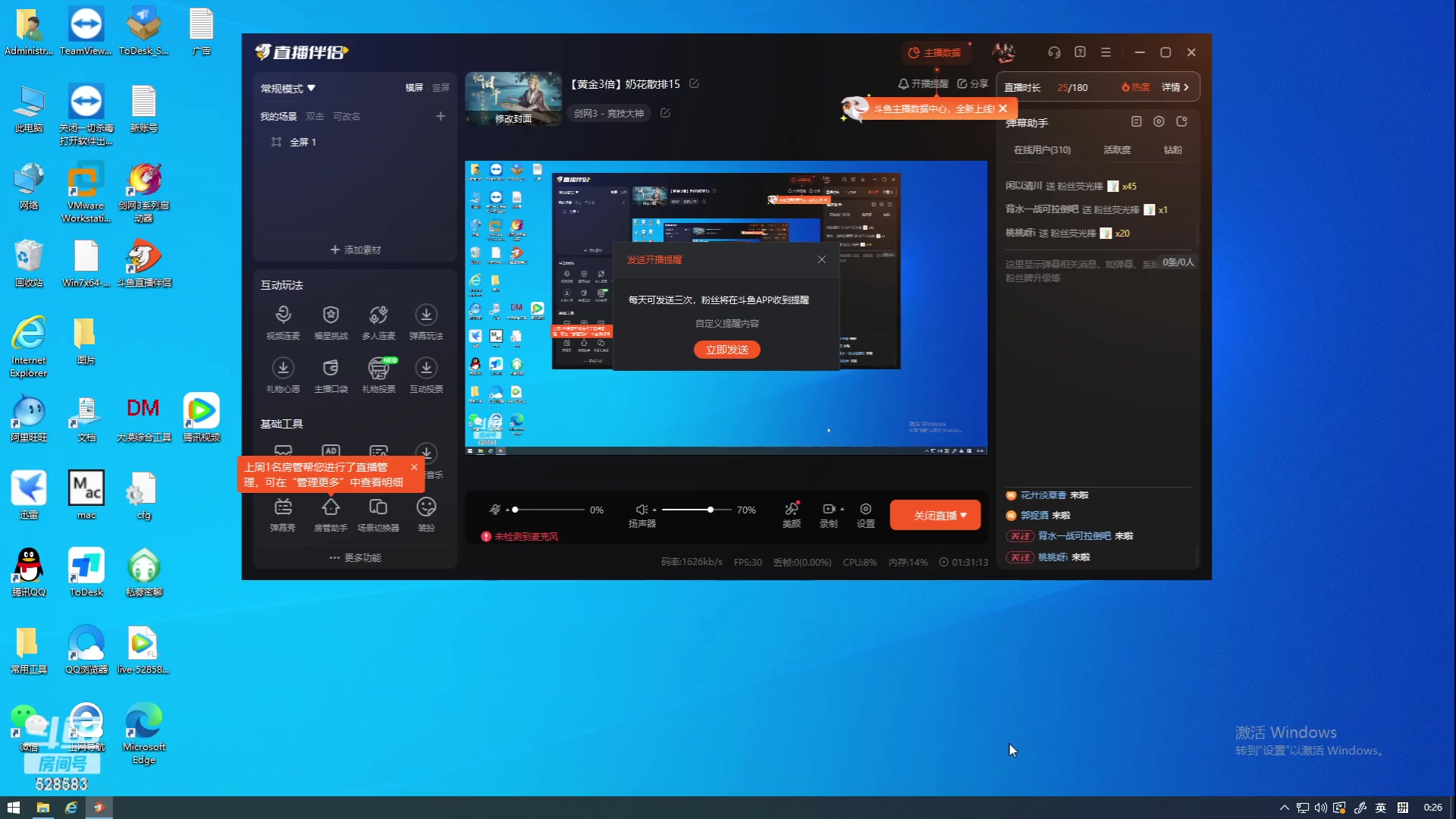Open 设置 settings in the bottom bar
This screenshot has width=1456, height=819.
tap(865, 510)
